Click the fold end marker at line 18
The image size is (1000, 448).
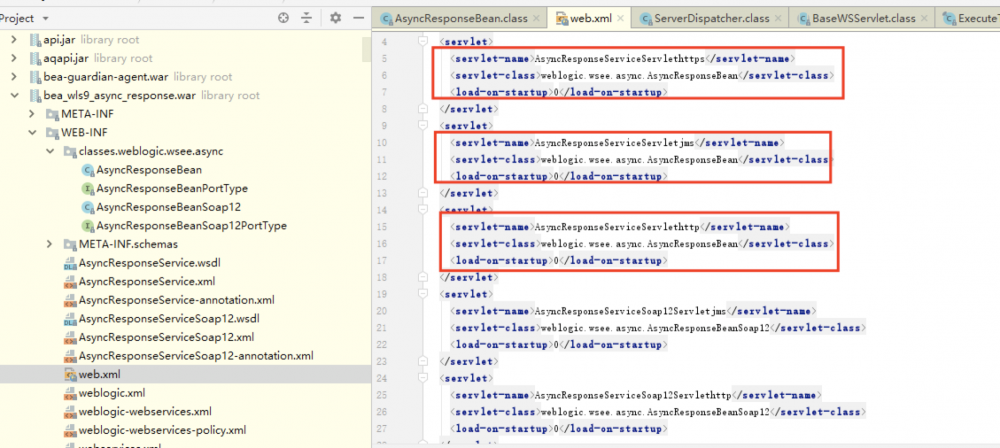point(422,278)
